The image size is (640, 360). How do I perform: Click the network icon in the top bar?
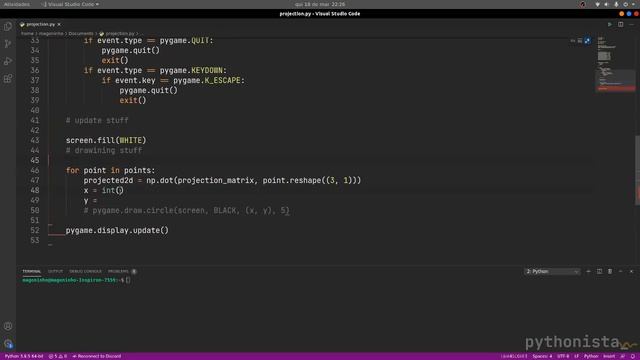(598, 4)
